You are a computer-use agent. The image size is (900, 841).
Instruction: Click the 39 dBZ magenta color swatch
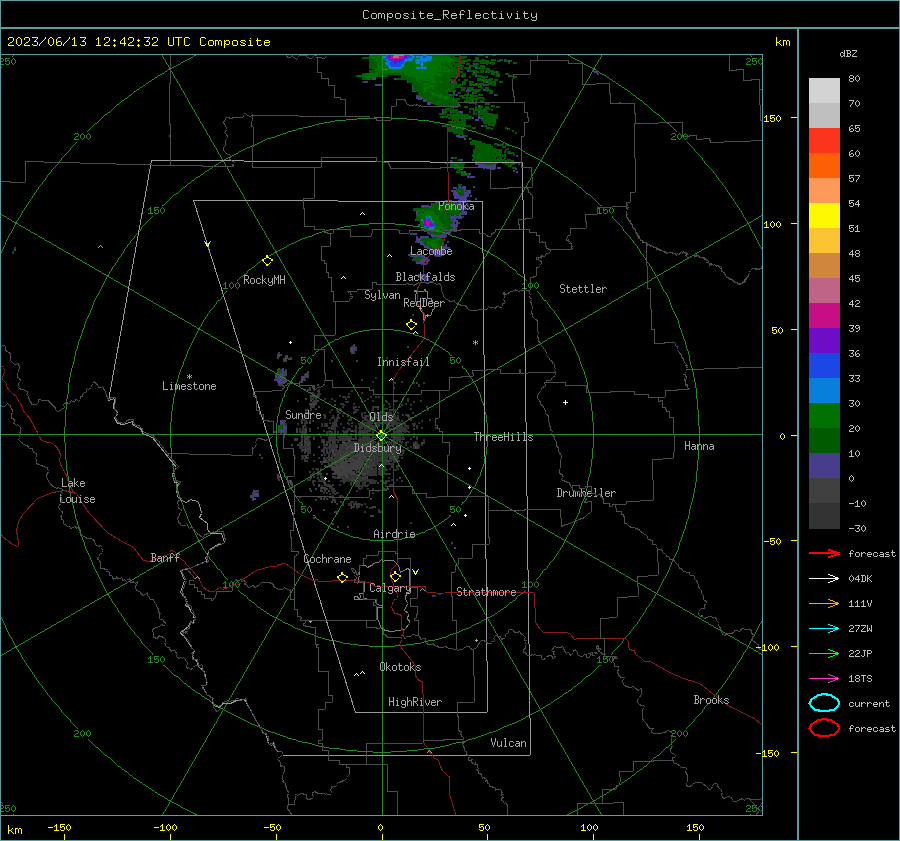tap(824, 315)
